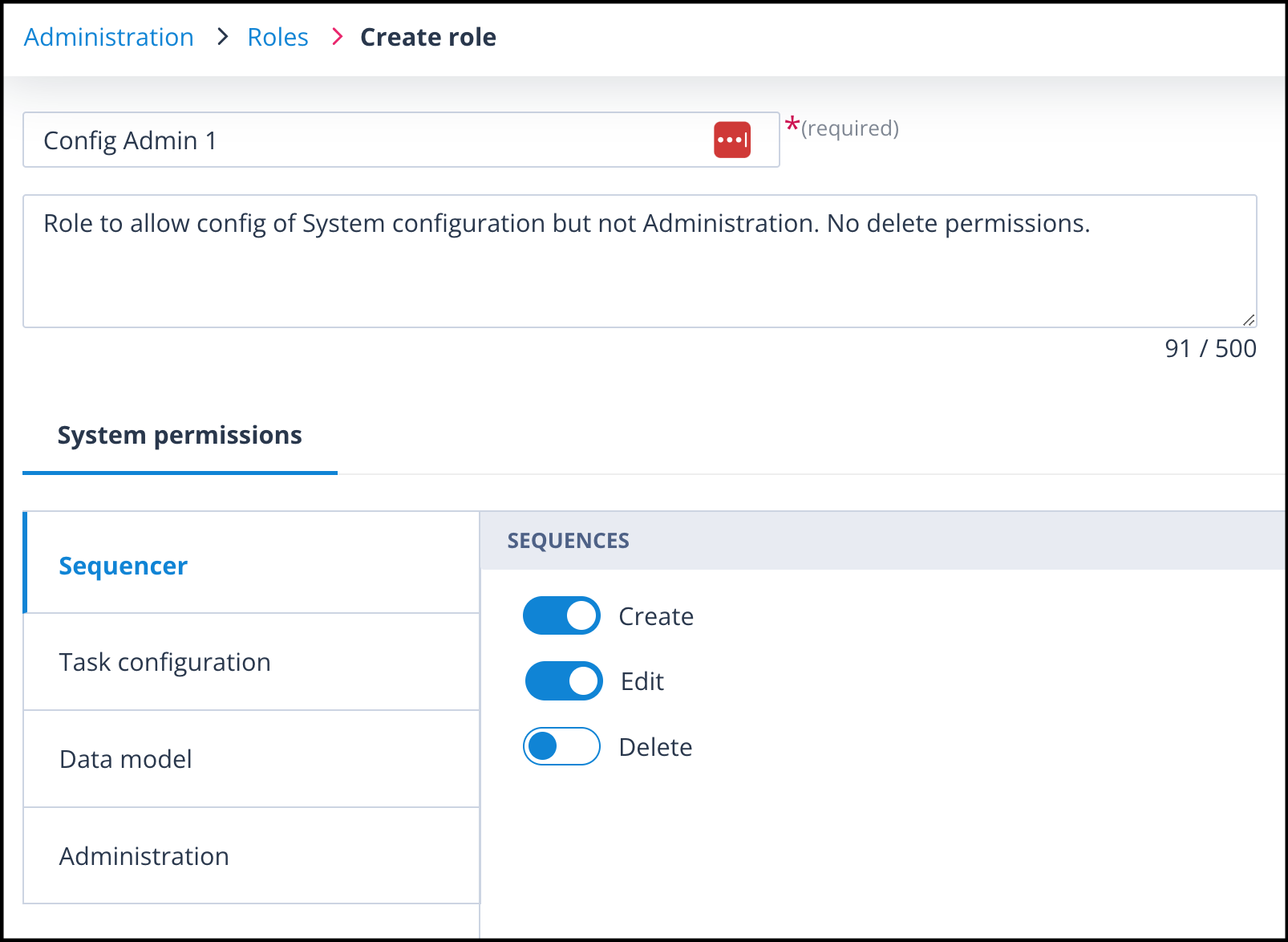The image size is (1288, 942).
Task: Click the SEQUENCES section header
Action: click(x=882, y=540)
